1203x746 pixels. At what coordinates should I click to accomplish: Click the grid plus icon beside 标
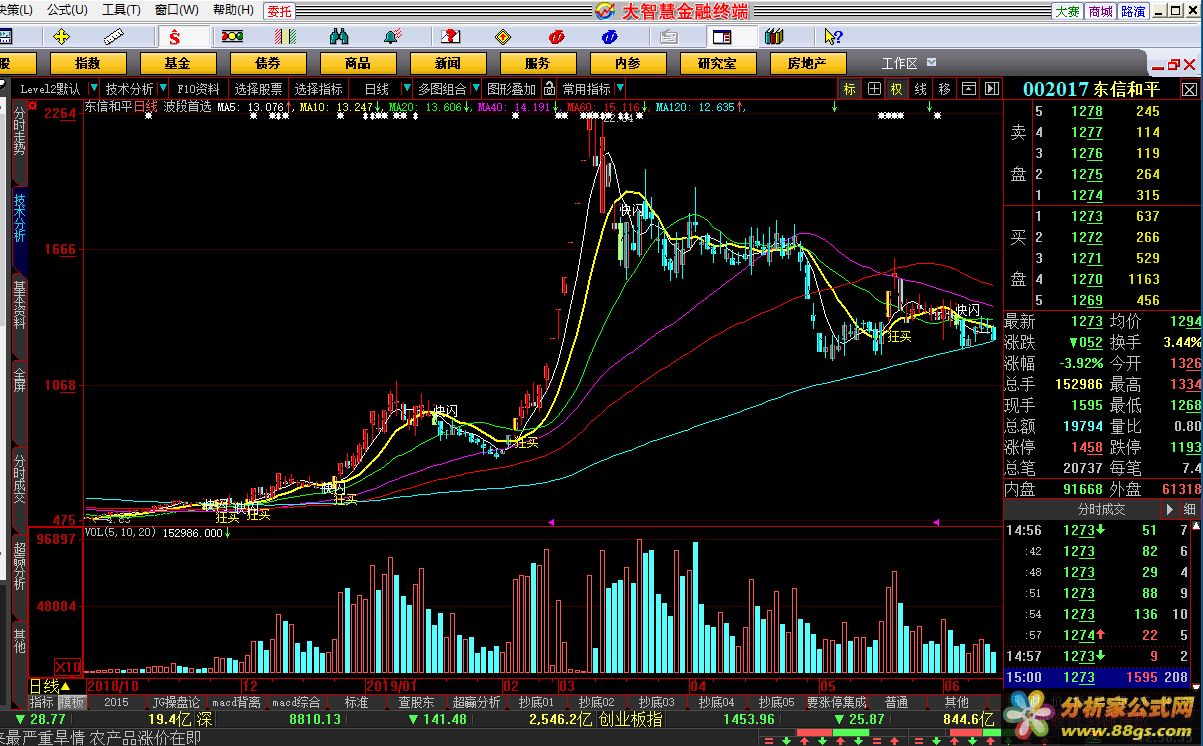(874, 89)
